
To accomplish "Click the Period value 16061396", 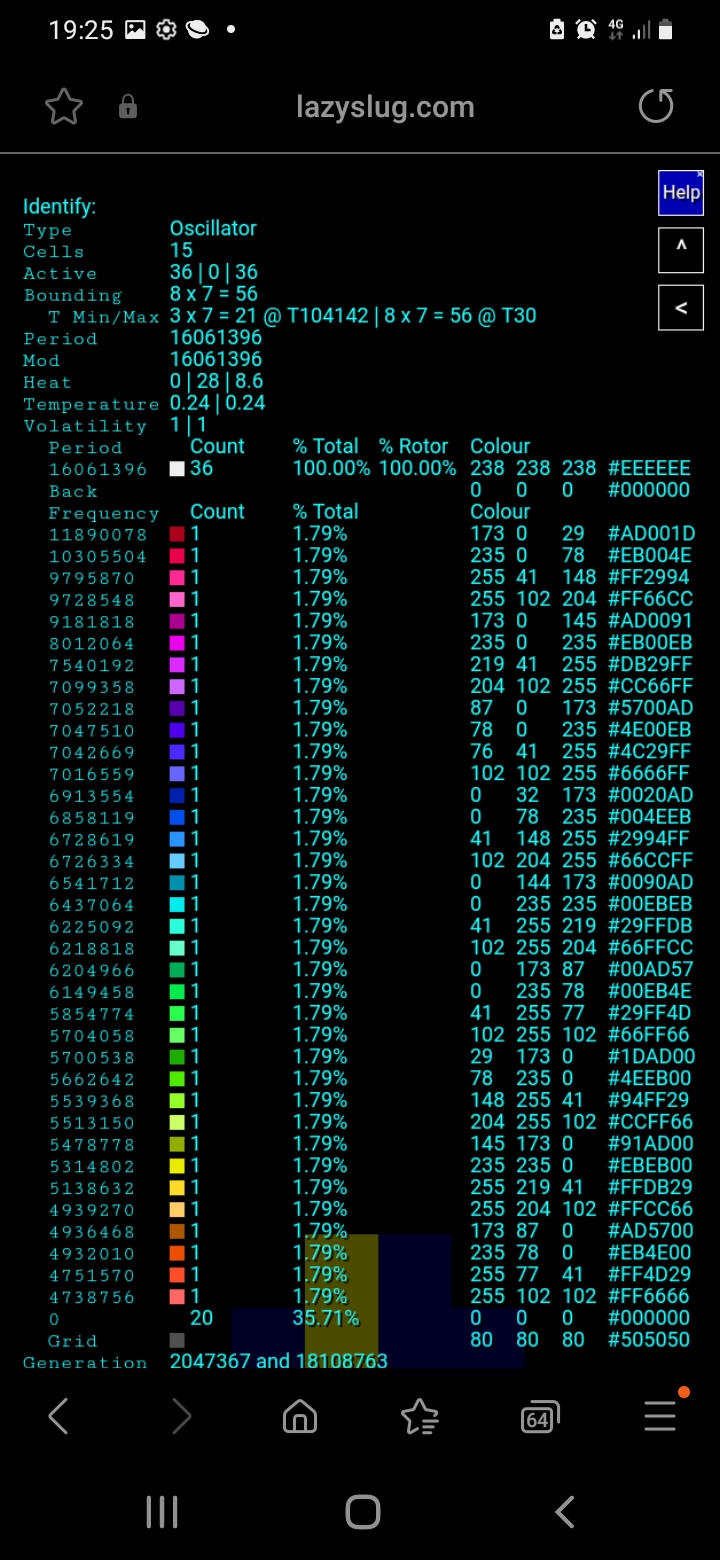I will (x=216, y=337).
